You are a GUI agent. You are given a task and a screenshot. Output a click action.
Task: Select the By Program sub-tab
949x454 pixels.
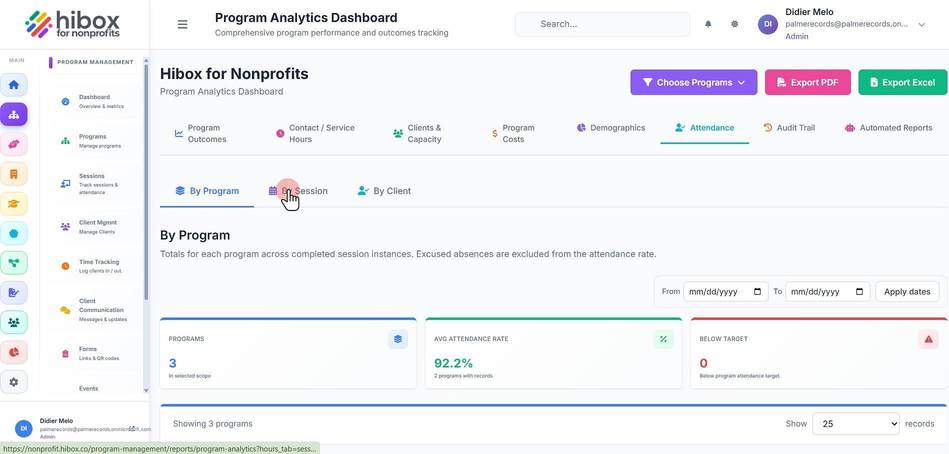(x=207, y=191)
